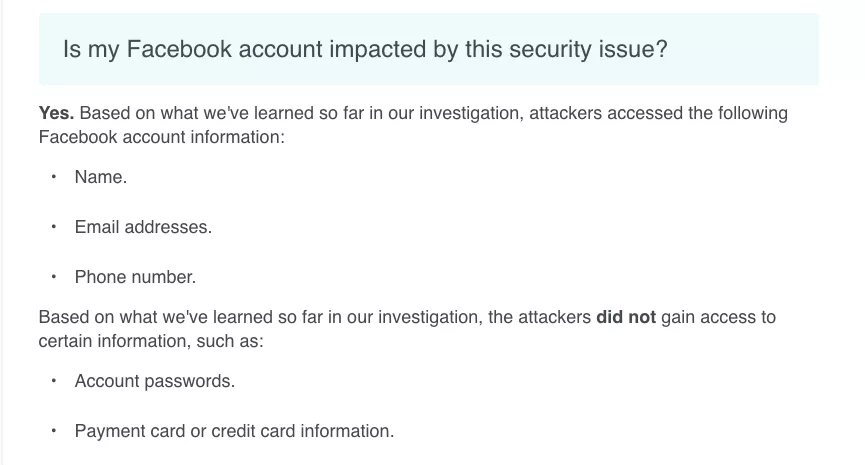The image size is (865, 465).
Task: Click the bullet point before "Phone number."
Action: pos(53,277)
